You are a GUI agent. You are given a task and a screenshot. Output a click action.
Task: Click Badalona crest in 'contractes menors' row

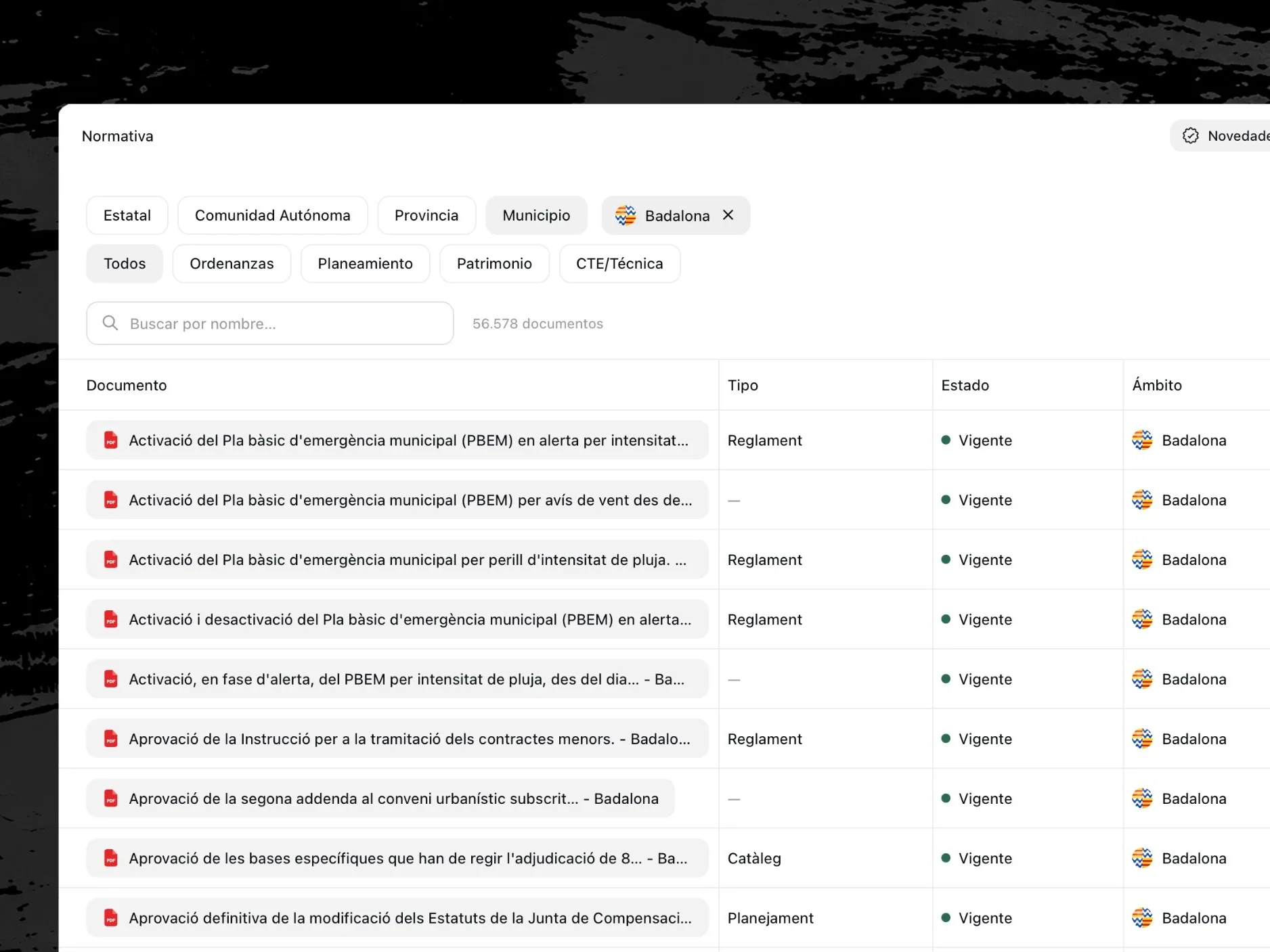1142,739
